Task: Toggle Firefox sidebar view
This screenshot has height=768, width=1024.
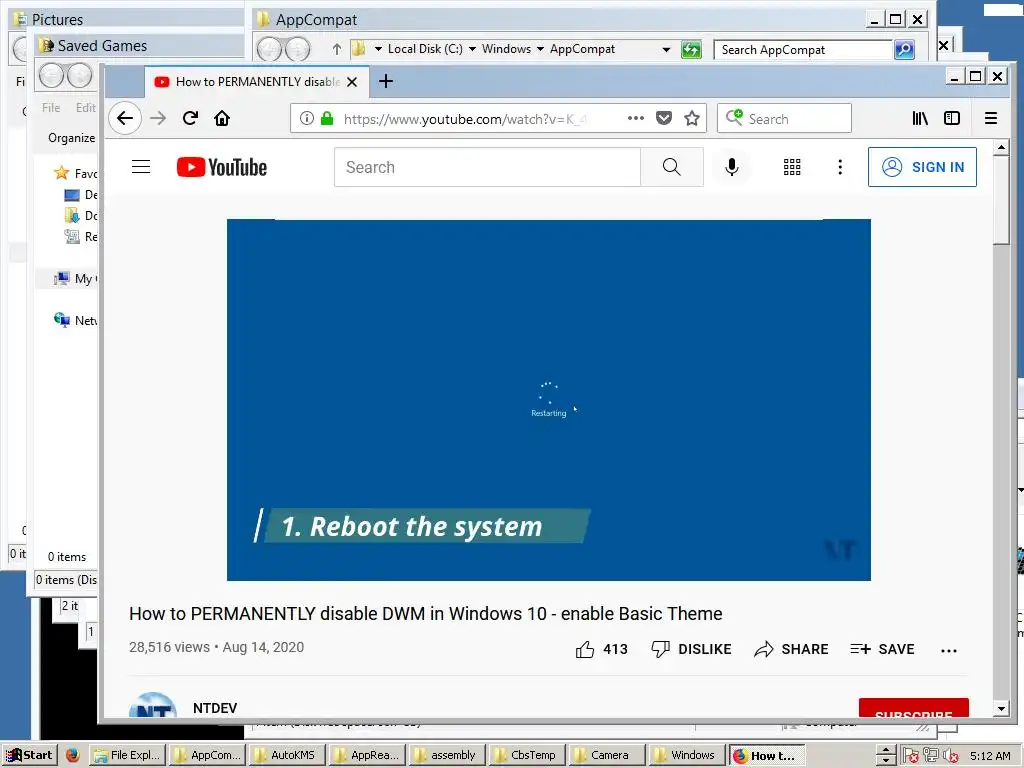Action: (952, 118)
